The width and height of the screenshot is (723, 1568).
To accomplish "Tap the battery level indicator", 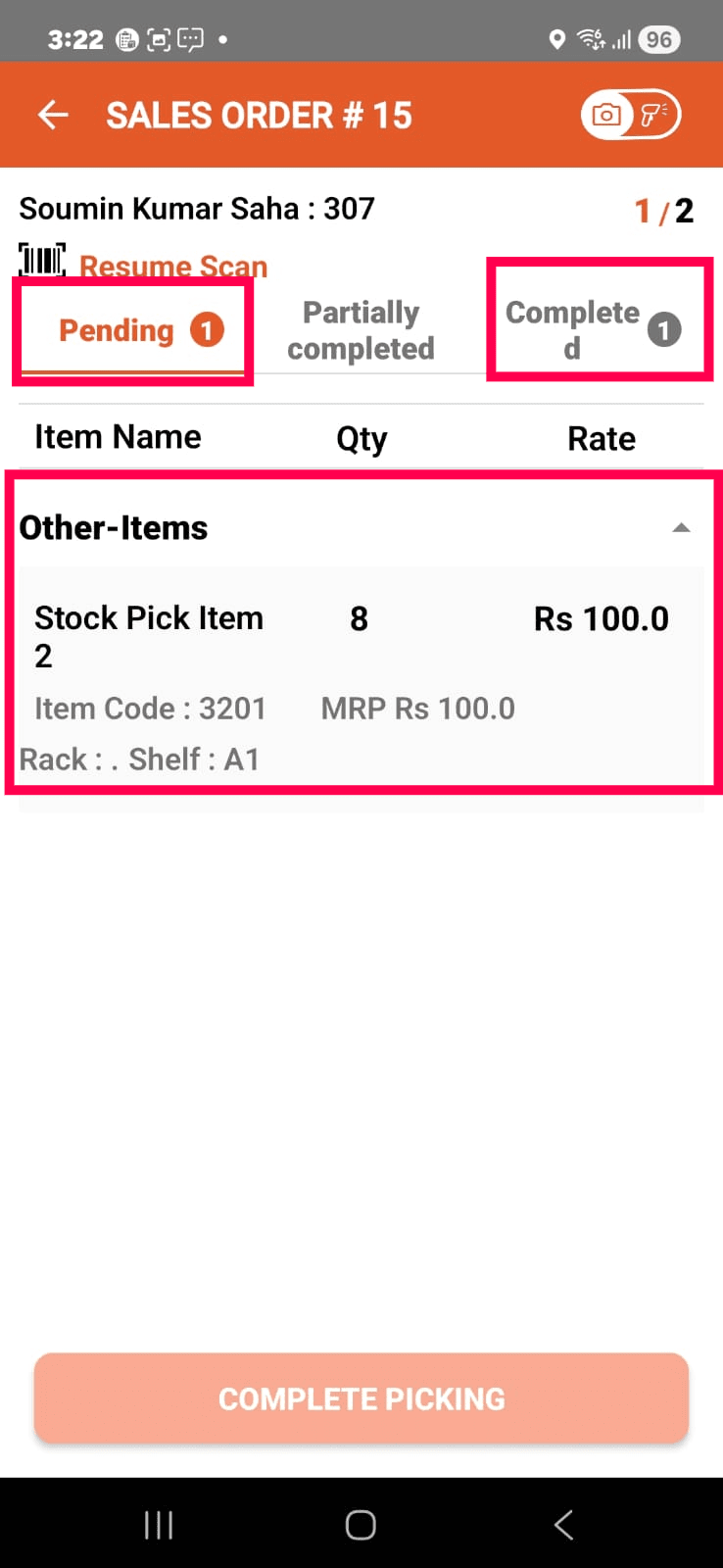I will [659, 39].
